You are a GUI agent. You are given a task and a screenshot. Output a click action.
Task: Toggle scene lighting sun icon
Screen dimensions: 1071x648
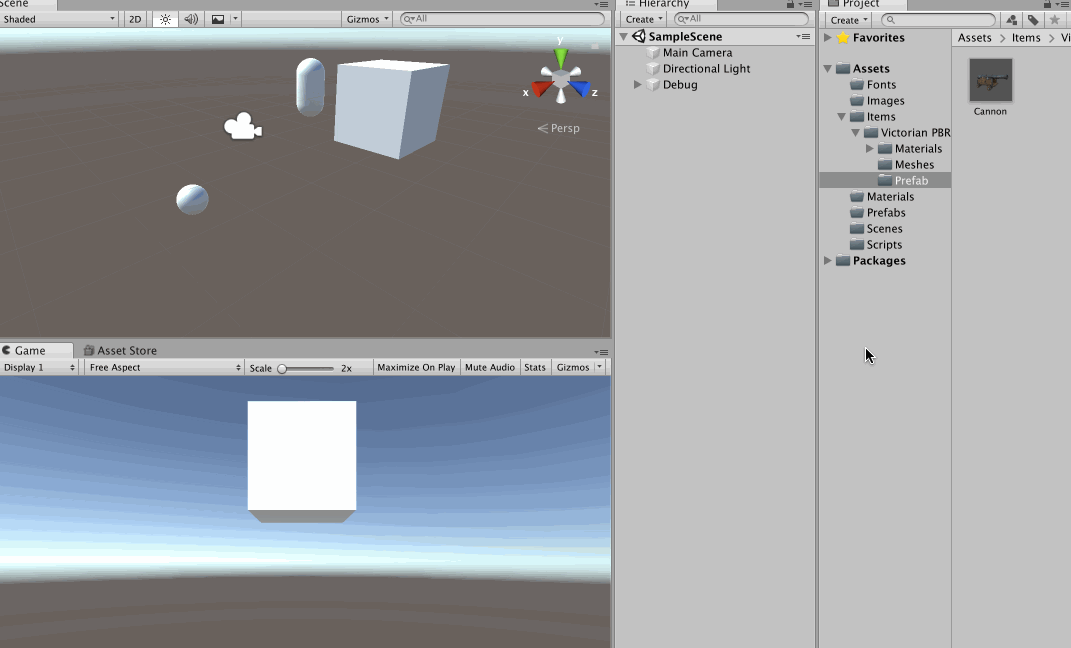[166, 19]
